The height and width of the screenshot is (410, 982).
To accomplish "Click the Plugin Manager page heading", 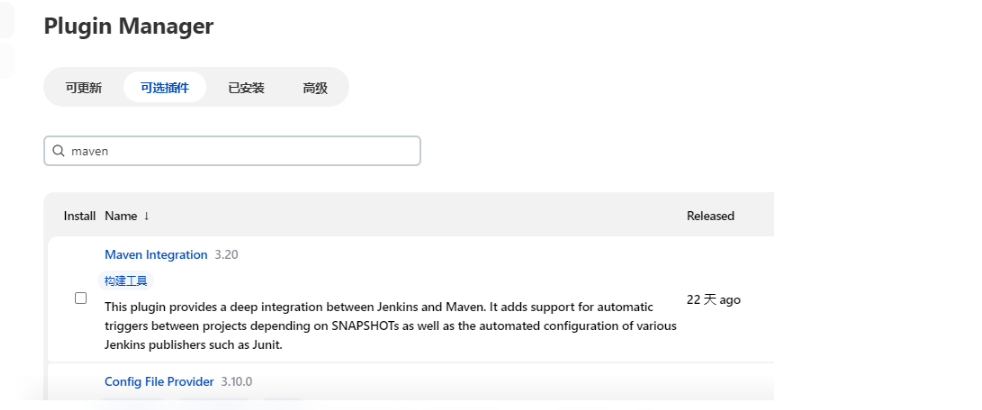I will pos(129,27).
